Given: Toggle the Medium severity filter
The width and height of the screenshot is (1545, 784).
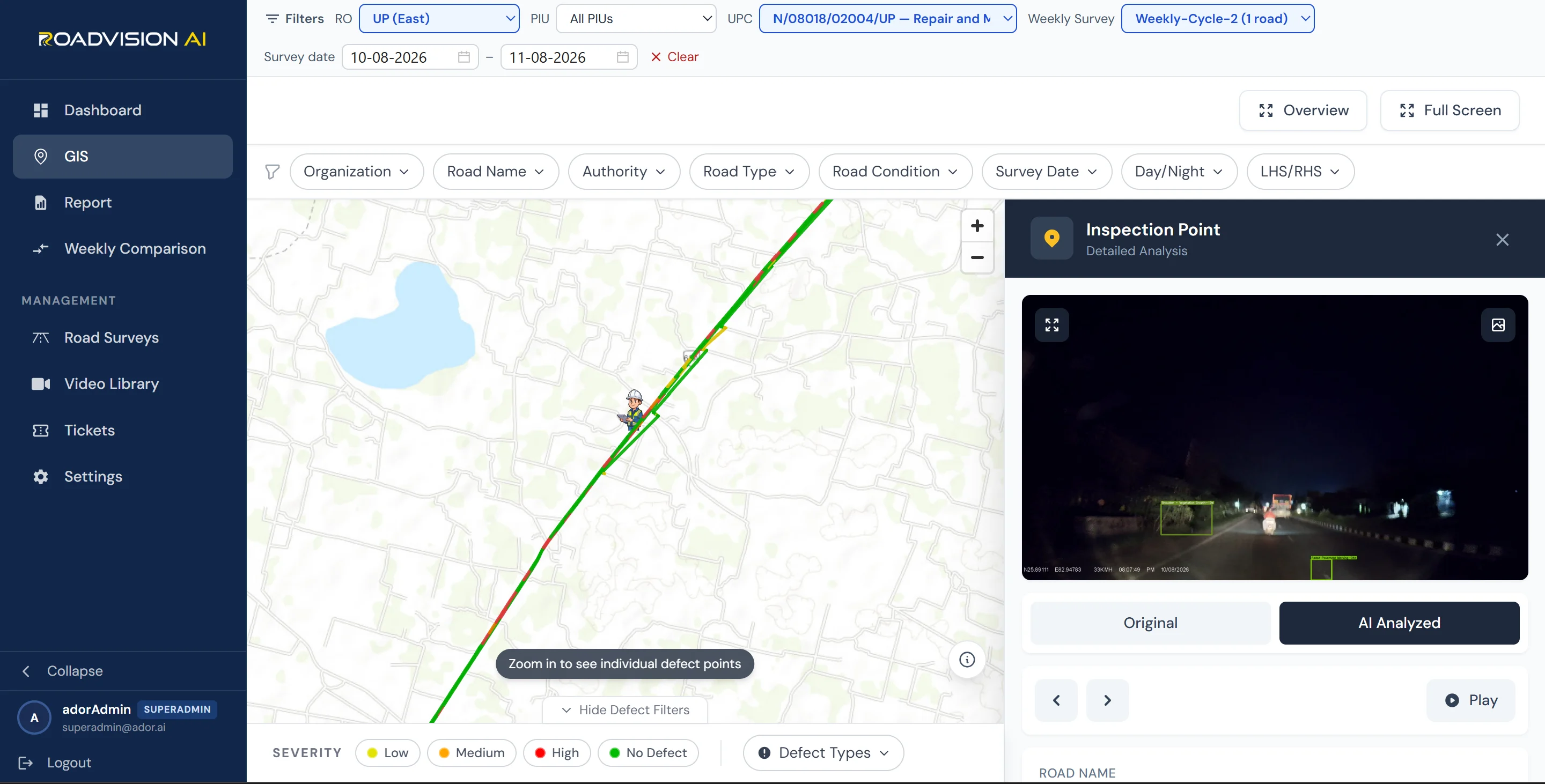Looking at the screenshot, I should click(x=472, y=753).
